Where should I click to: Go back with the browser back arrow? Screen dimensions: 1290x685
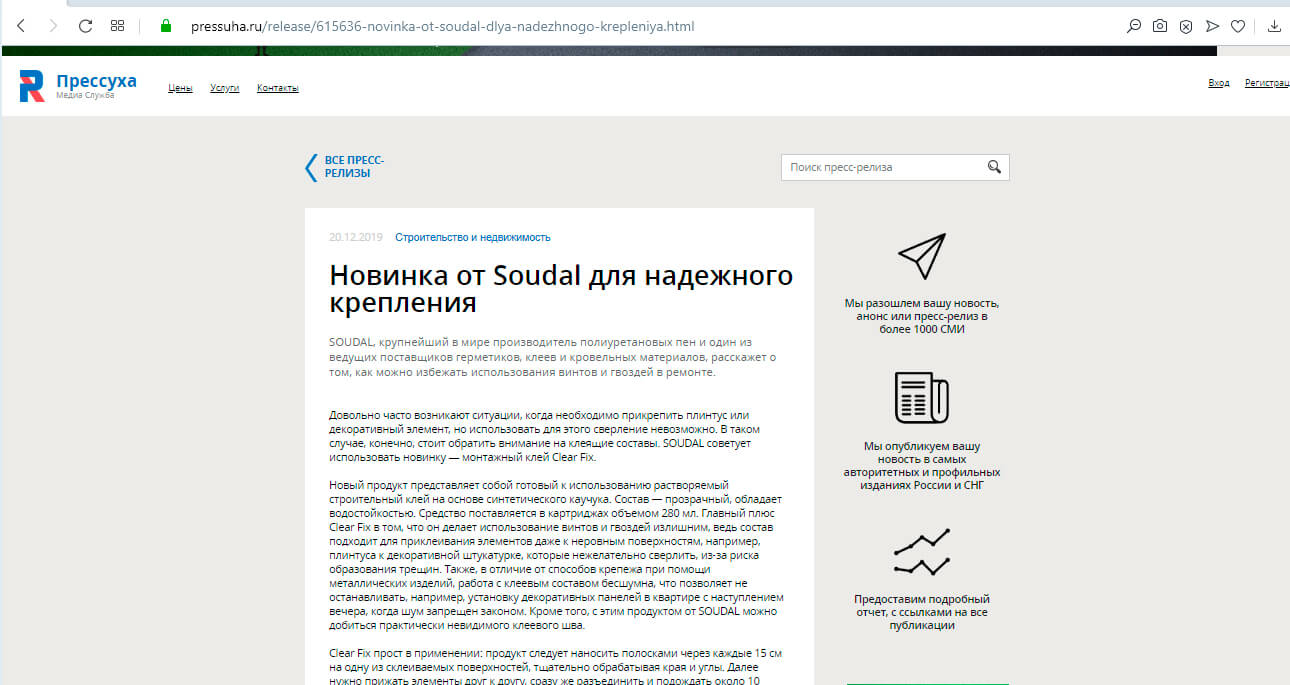[x=20, y=26]
